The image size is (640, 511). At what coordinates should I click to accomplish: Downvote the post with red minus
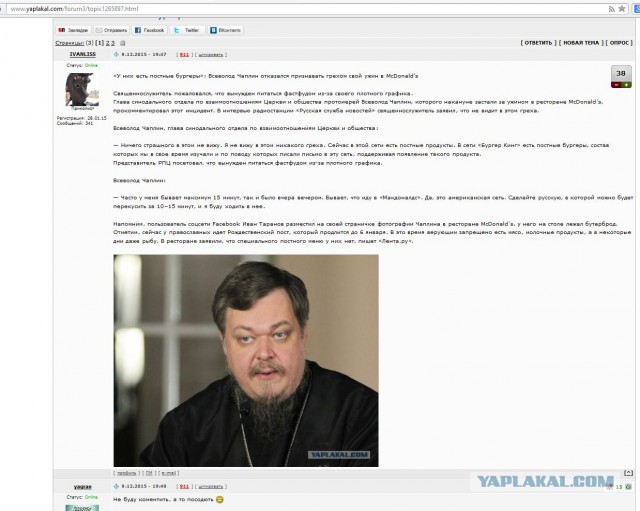(x=616, y=85)
